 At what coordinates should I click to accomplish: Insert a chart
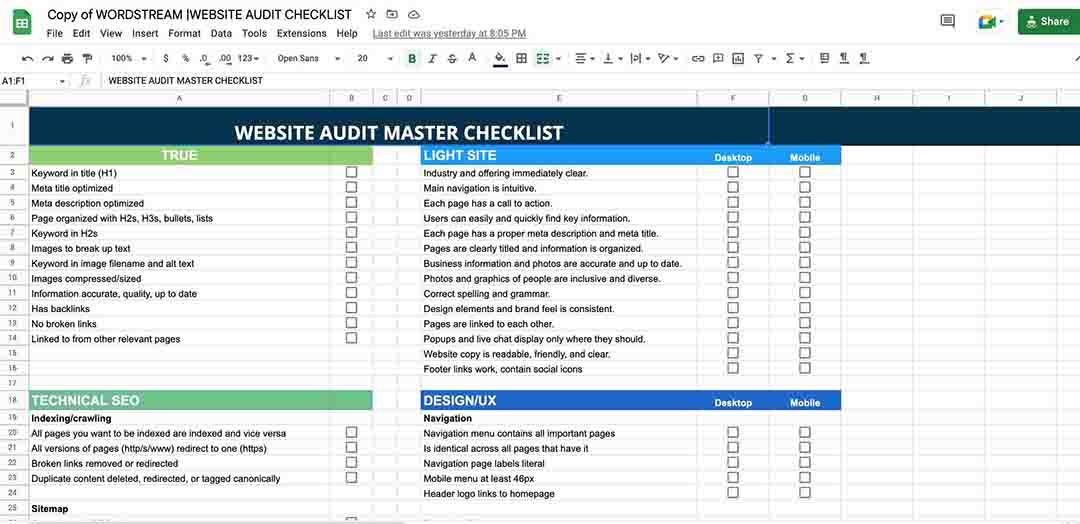click(738, 59)
